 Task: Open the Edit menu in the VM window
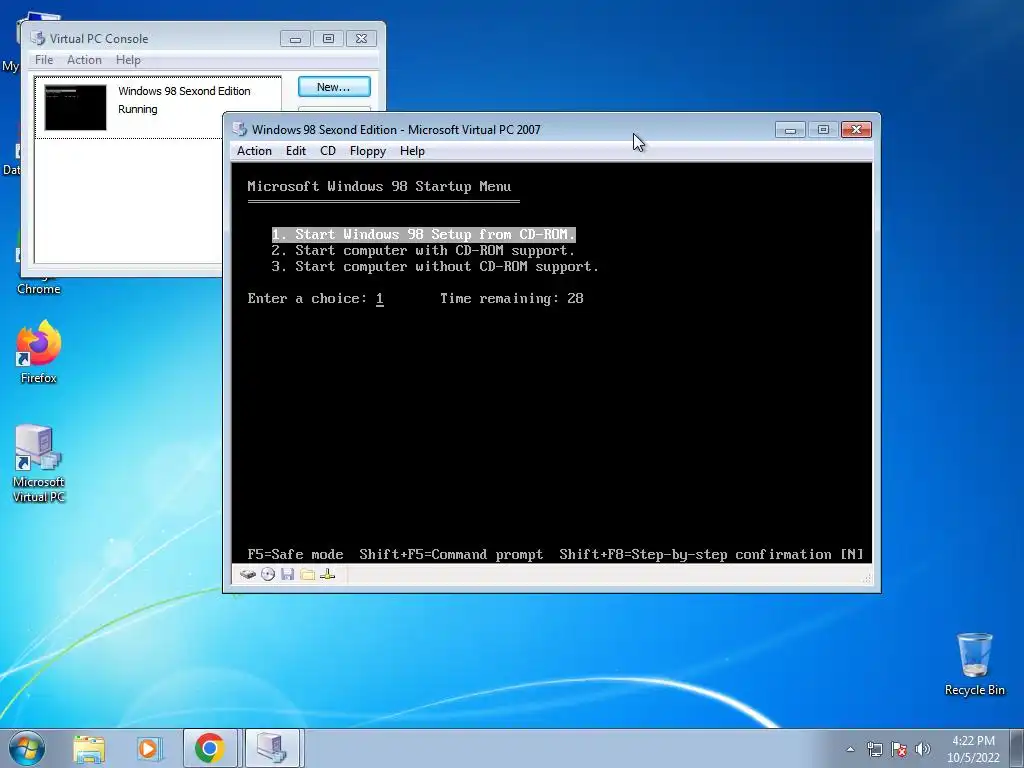(x=295, y=151)
